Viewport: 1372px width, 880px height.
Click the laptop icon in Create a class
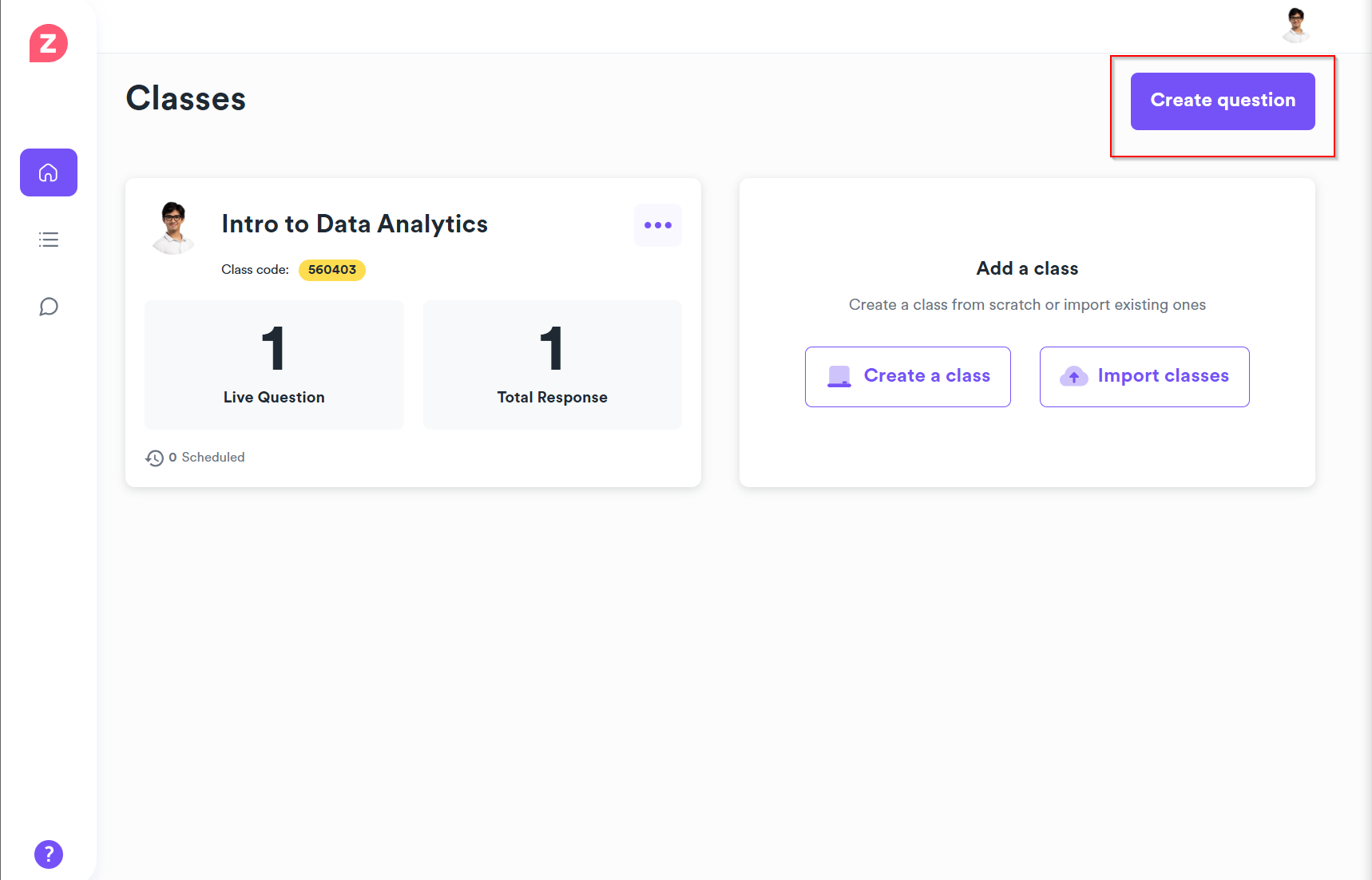tap(839, 376)
